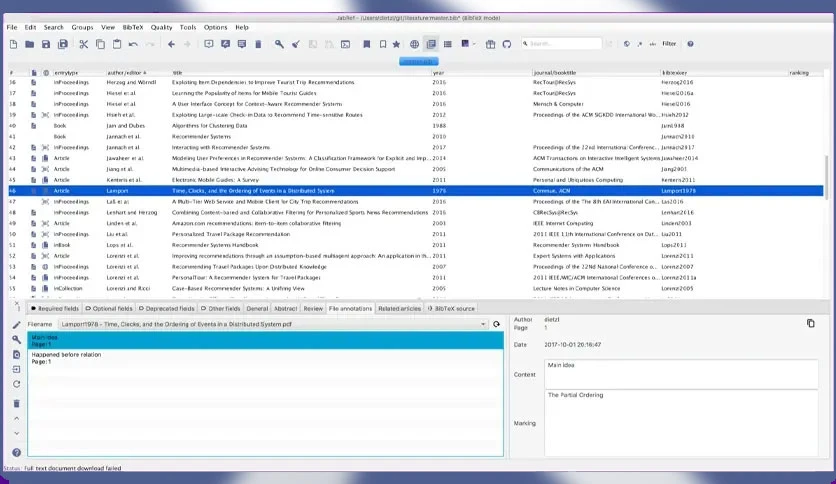Select the blue library tab above the table
The height and width of the screenshot is (484, 836).
click(x=419, y=61)
